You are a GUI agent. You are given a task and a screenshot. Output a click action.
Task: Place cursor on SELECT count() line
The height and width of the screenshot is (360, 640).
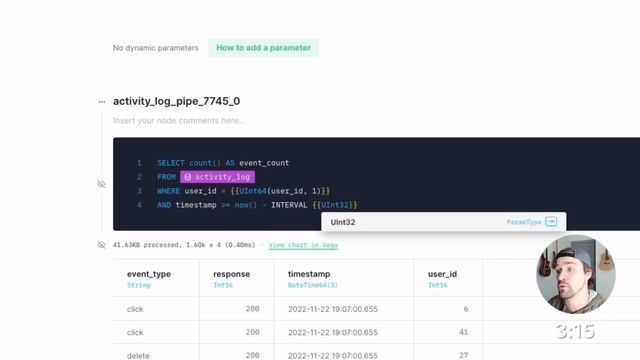pyautogui.click(x=223, y=163)
